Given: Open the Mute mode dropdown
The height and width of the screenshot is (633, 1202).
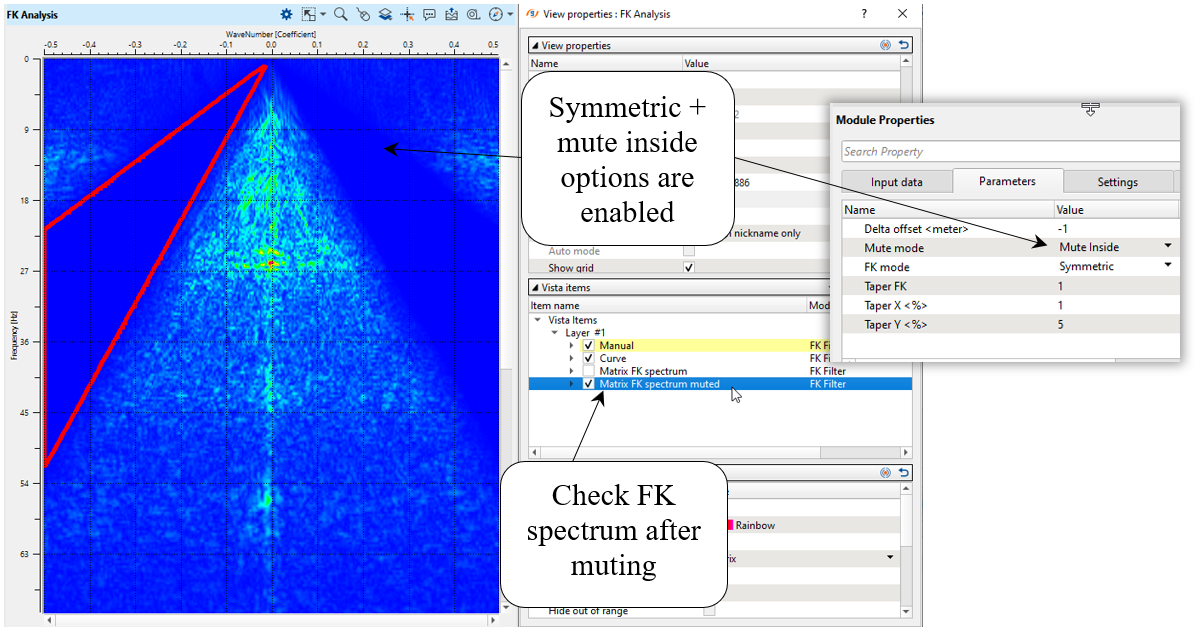Looking at the screenshot, I should click(1167, 246).
